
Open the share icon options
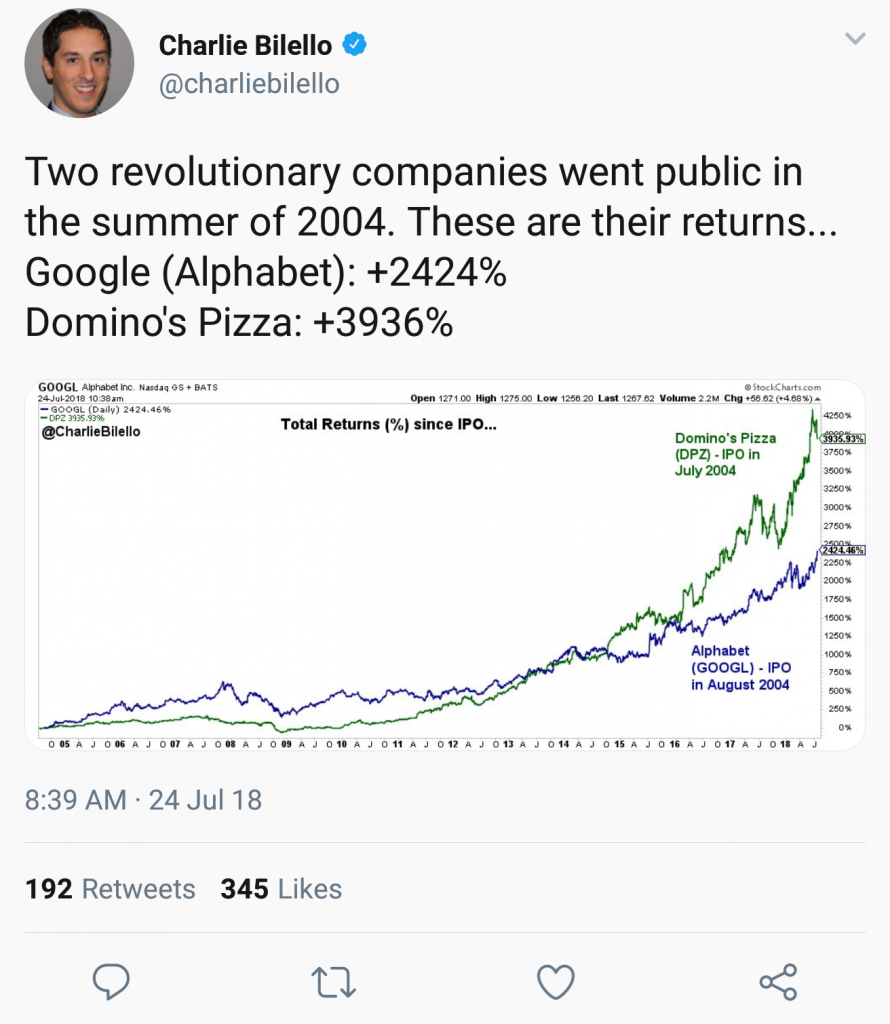tap(778, 982)
